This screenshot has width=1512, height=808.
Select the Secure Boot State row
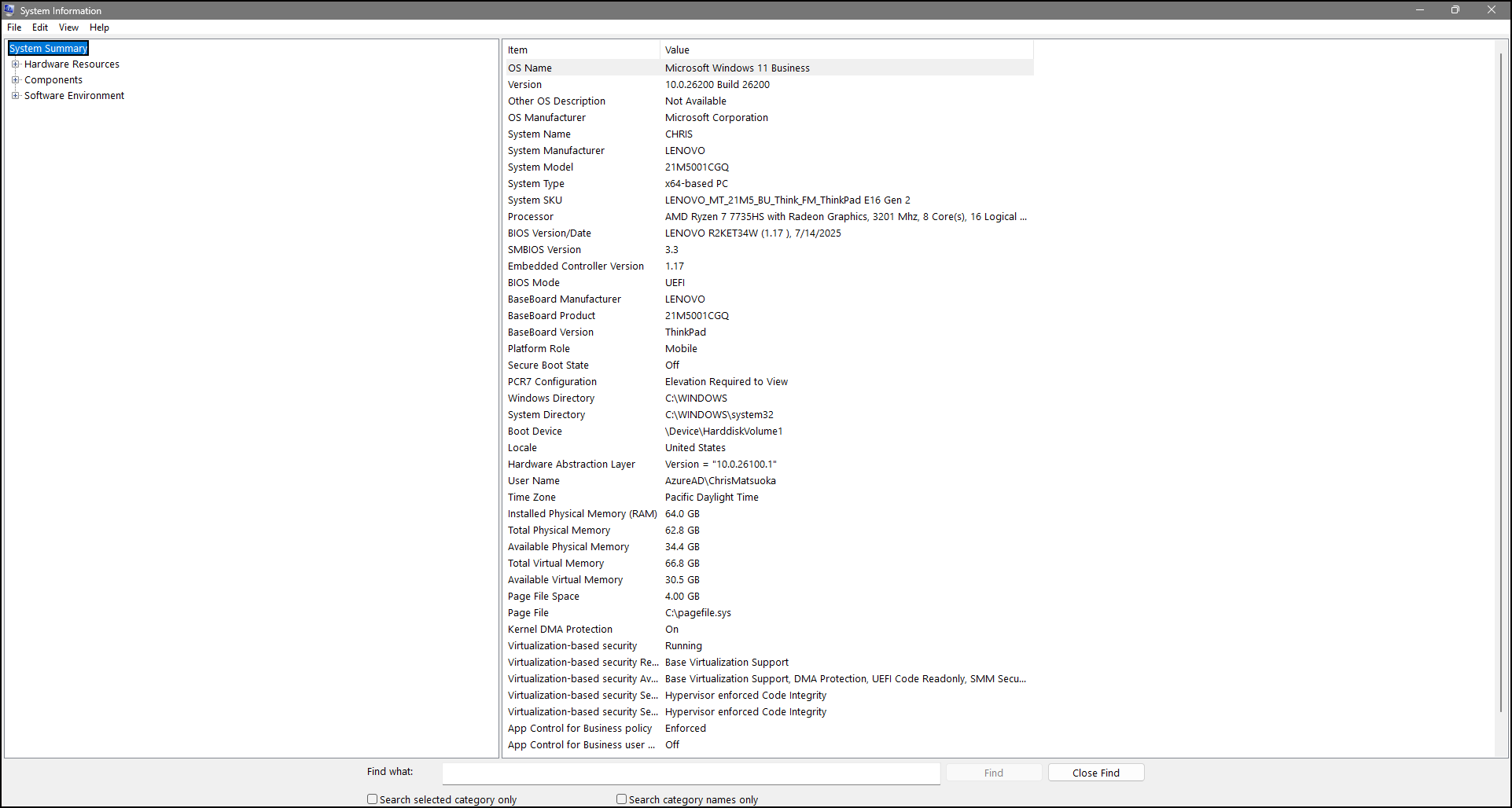768,365
